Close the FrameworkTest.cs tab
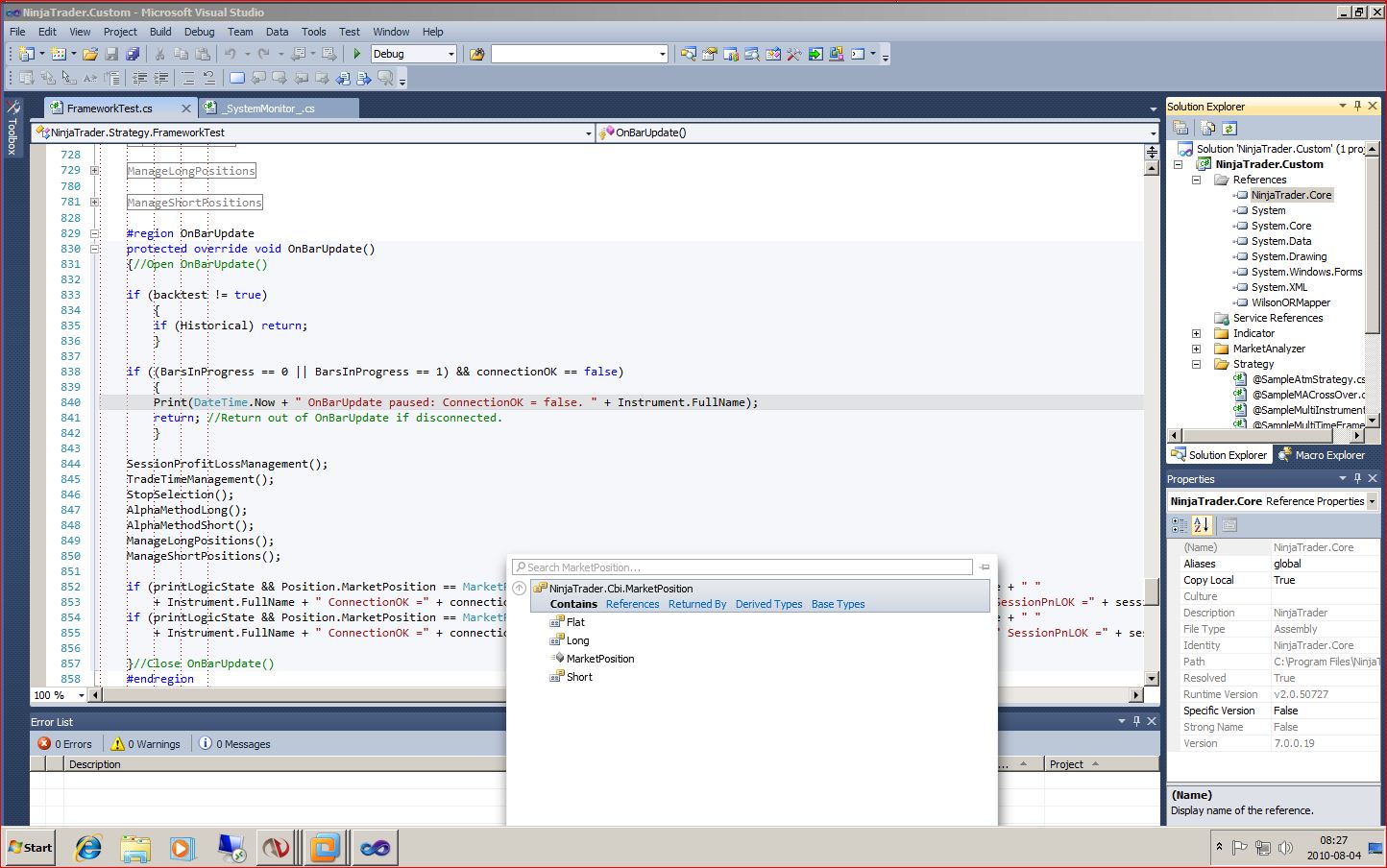1387x868 pixels. point(186,108)
